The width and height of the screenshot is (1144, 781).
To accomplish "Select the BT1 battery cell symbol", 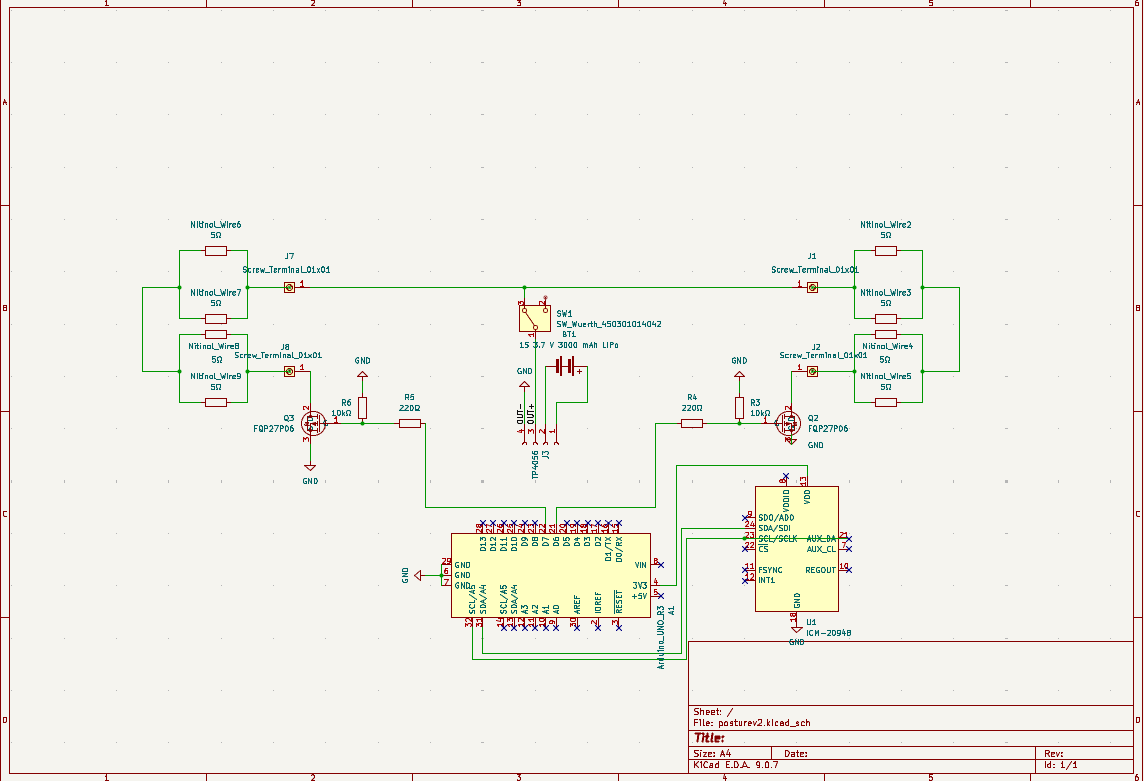I will [565, 366].
